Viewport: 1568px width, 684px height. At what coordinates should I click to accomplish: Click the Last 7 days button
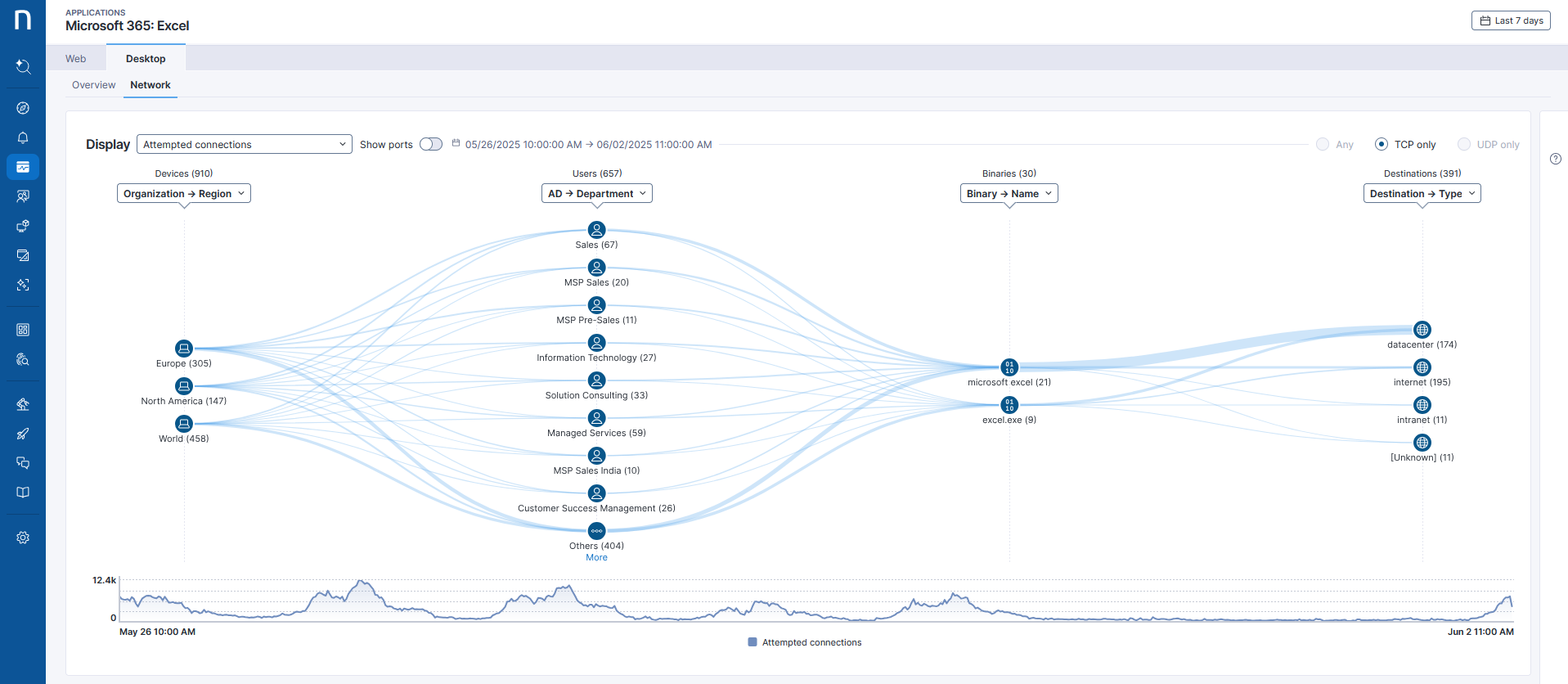pyautogui.click(x=1511, y=20)
